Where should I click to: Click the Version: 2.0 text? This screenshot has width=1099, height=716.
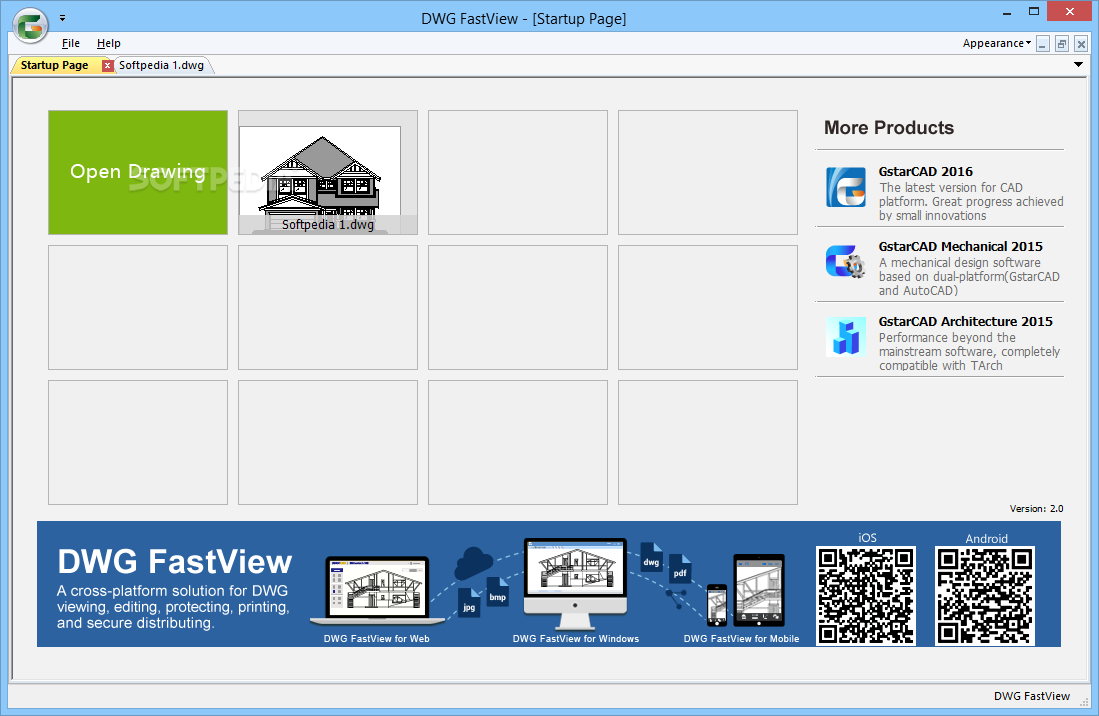click(1036, 509)
